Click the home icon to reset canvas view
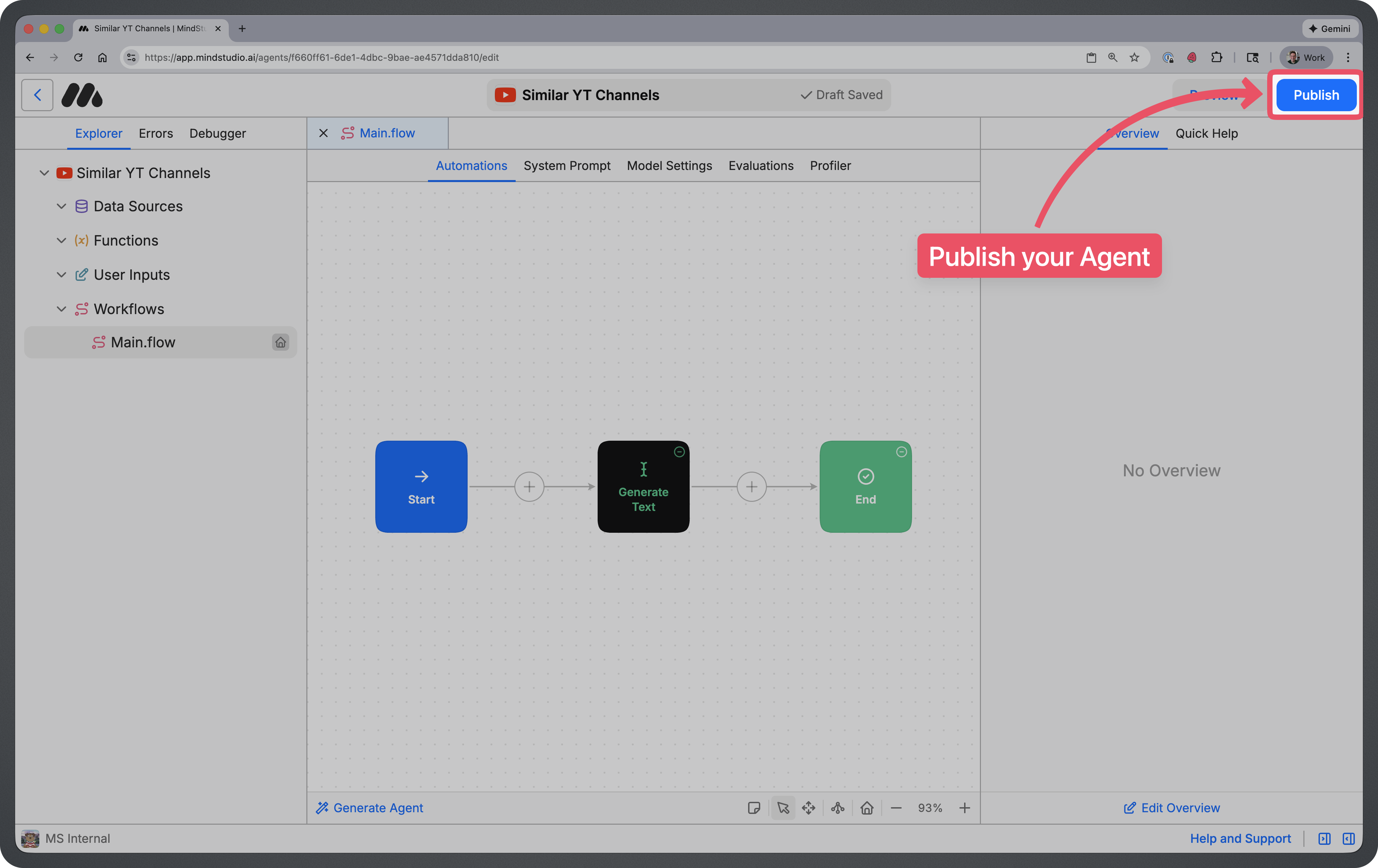The width and height of the screenshot is (1378, 868). [867, 808]
